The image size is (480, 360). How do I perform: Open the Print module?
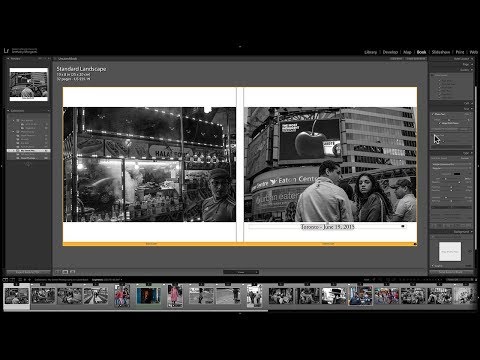point(460,52)
